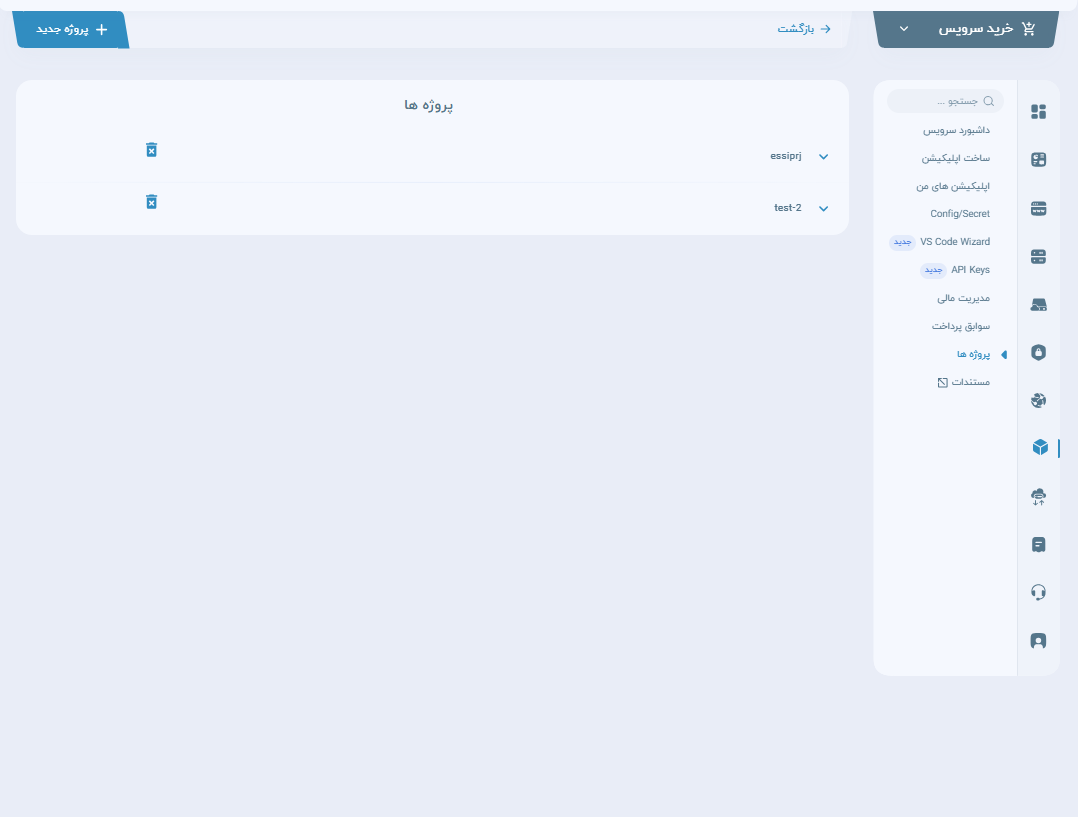Image resolution: width=1078 pixels, height=817 pixels.
Task: Expand the test-2 project chevron
Action: click(x=823, y=209)
